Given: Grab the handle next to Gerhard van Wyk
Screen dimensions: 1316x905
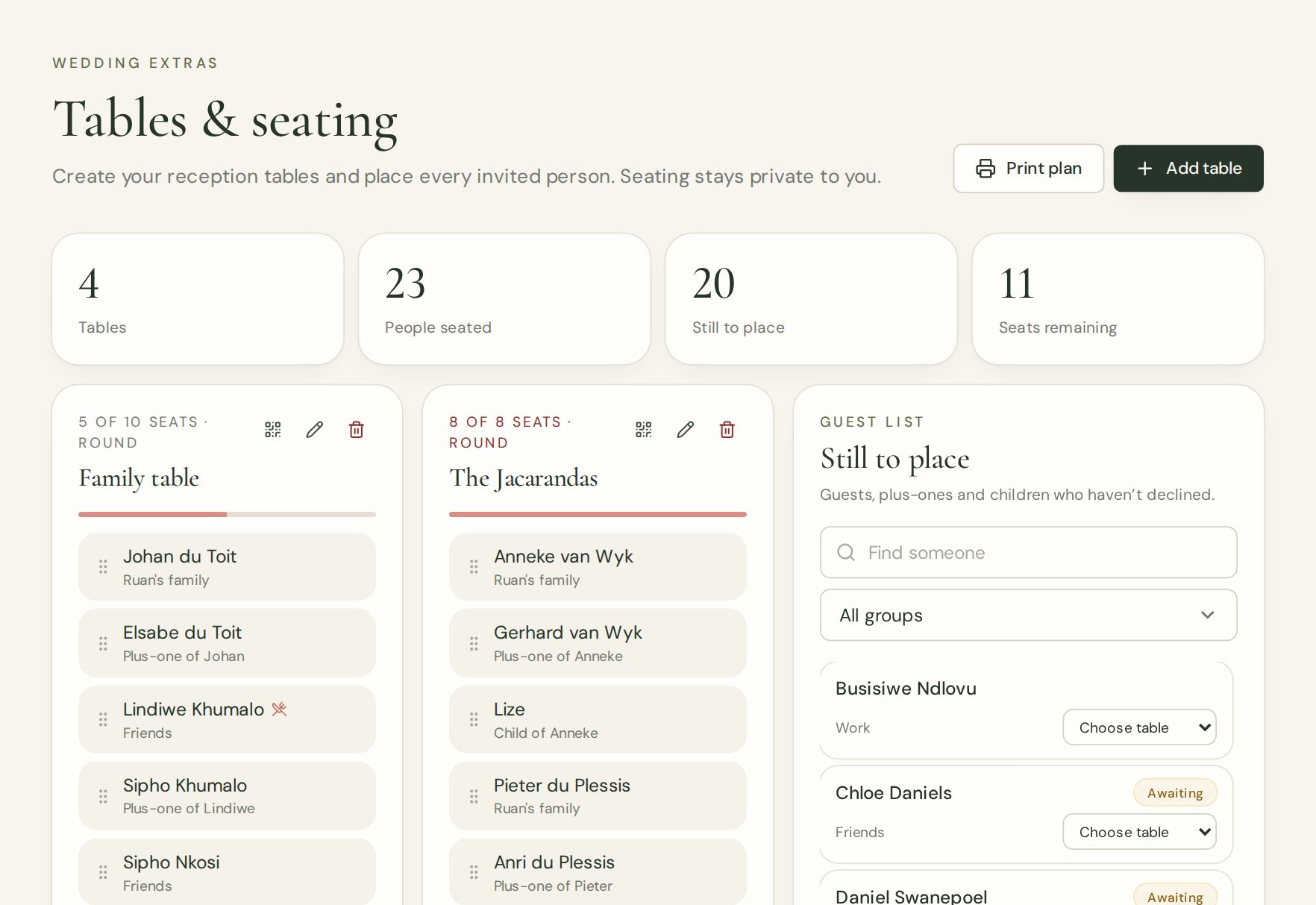Looking at the screenshot, I should [474, 643].
